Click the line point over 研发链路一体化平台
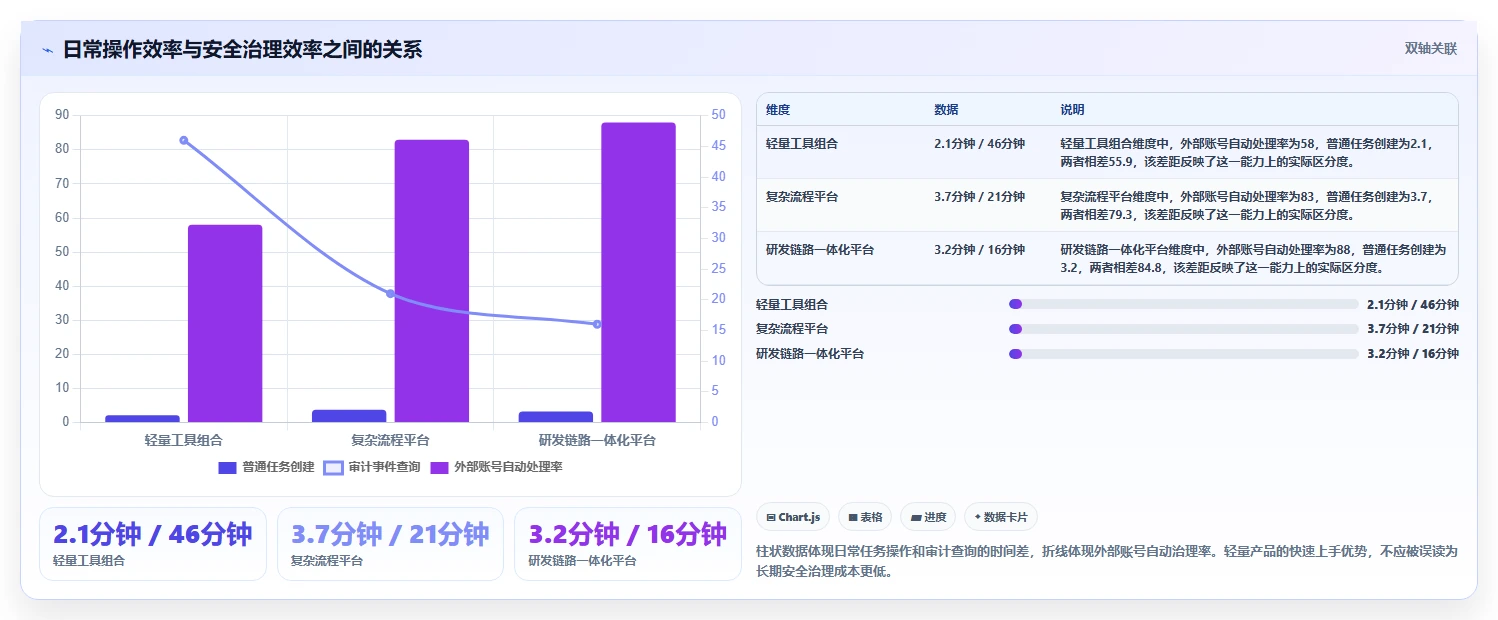Screen dimensions: 1498x620 597,324
